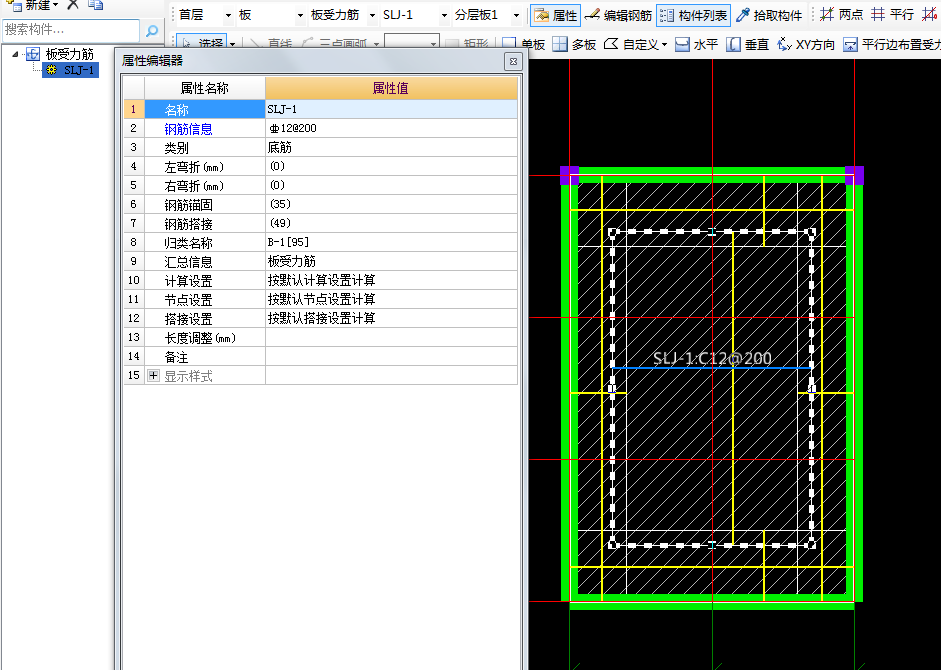
Task: Open the dropdown arrow next to 选择
Action: pos(232,44)
